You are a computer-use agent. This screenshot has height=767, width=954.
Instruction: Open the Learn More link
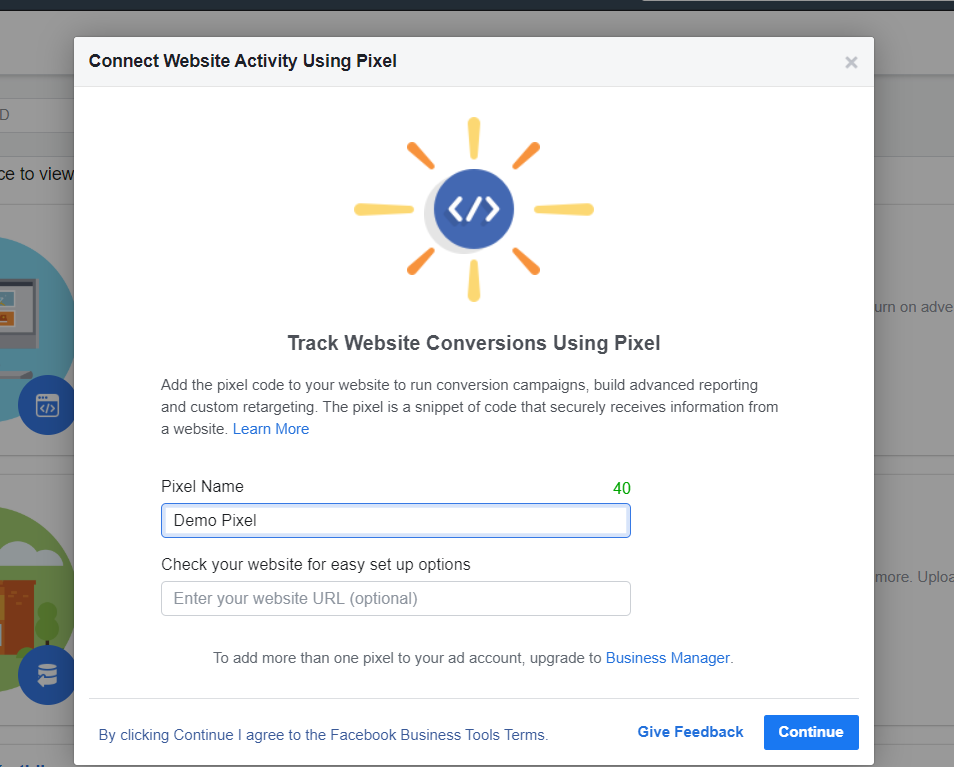click(x=271, y=429)
